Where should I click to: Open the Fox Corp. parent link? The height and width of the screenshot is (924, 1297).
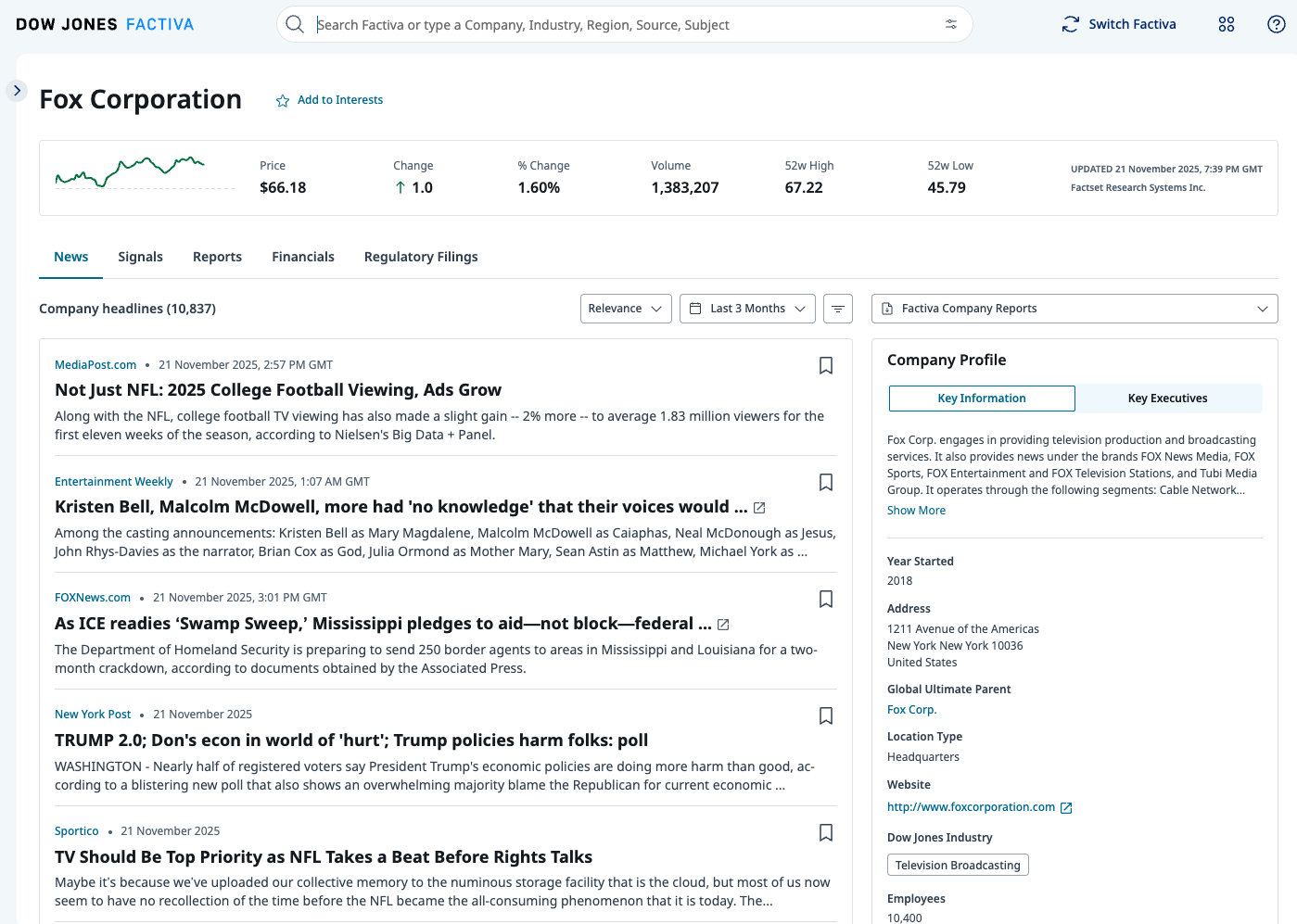(x=912, y=710)
